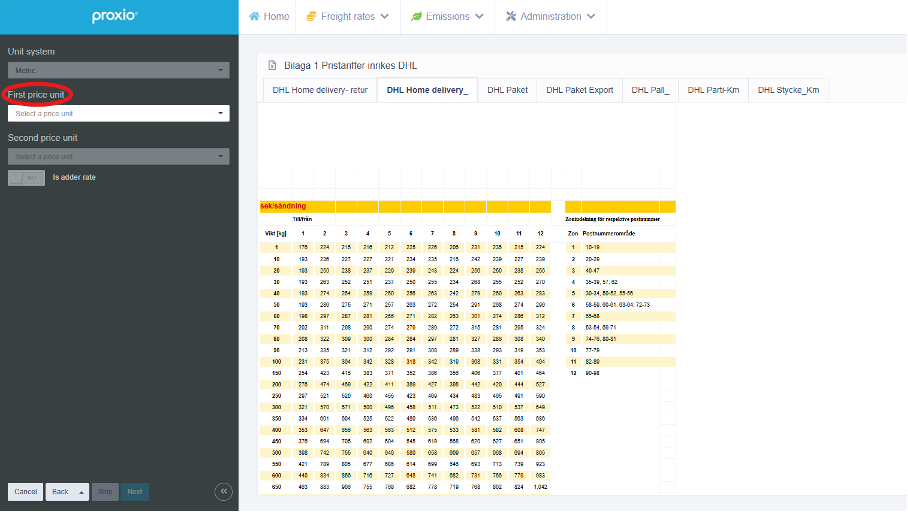Open the First price unit dropdown
Viewport: 908px width, 512px height.
(x=119, y=114)
